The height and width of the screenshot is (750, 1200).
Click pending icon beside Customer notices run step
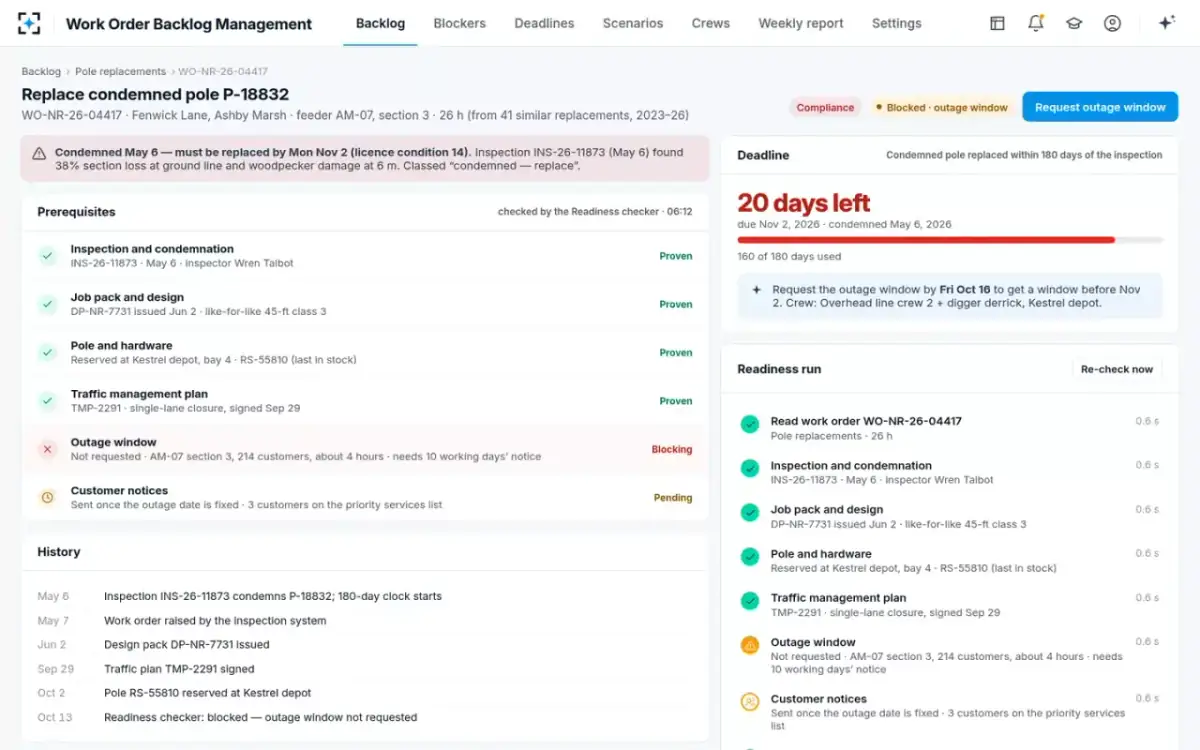click(750, 702)
